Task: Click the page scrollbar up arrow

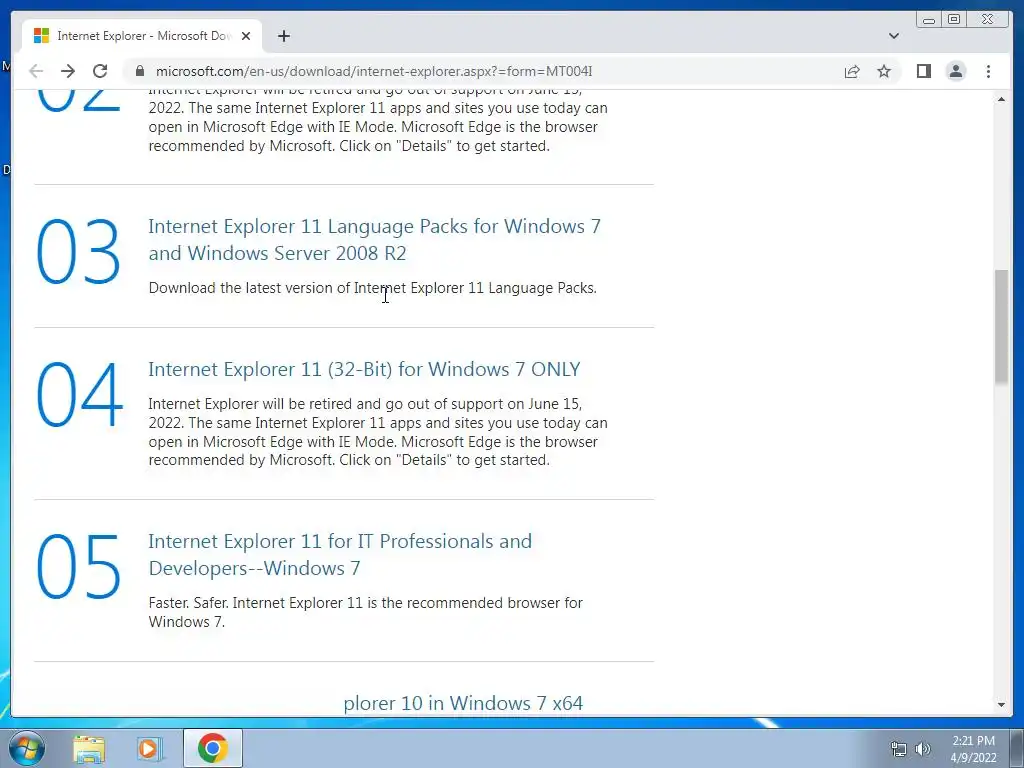Action: 1001,99
